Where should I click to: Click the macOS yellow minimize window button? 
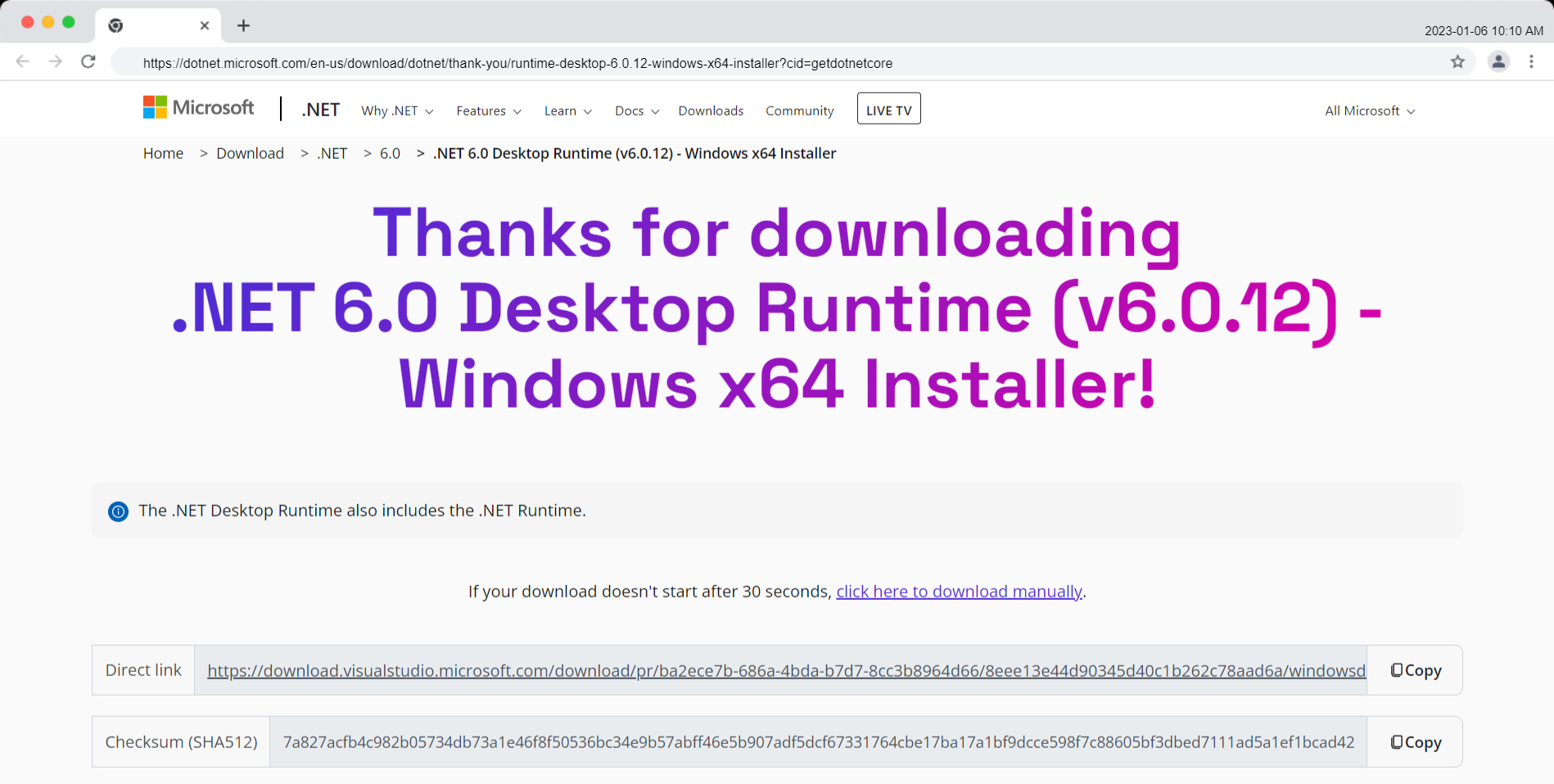pyautogui.click(x=48, y=22)
